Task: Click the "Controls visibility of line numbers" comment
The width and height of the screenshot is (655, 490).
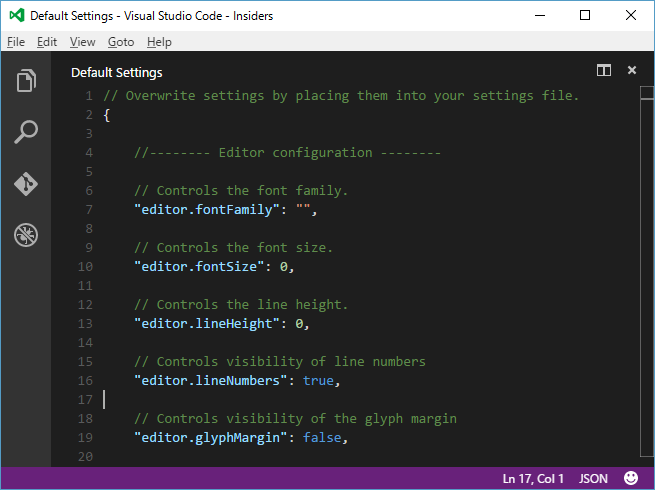Action: click(280, 361)
